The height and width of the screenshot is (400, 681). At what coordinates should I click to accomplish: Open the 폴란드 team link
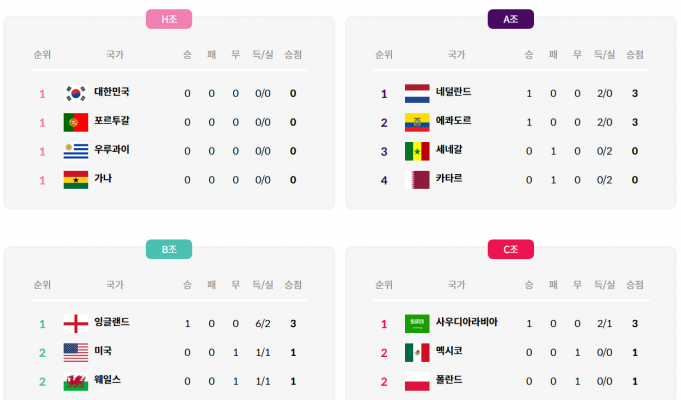[x=448, y=381]
